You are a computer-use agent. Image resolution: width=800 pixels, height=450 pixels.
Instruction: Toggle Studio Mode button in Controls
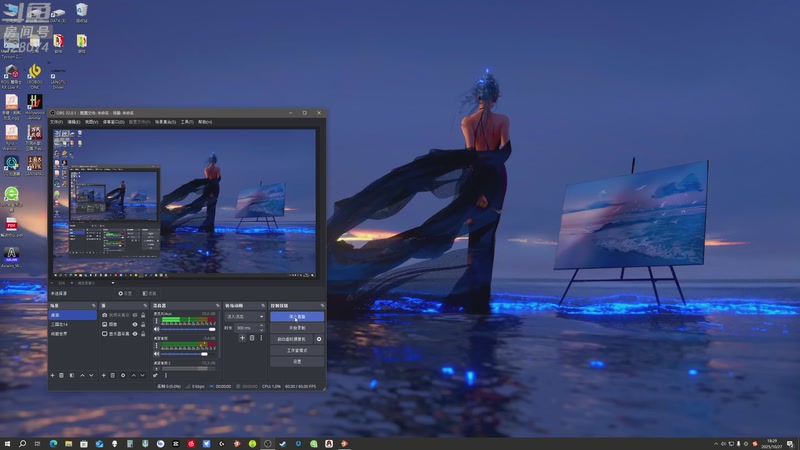click(x=297, y=351)
